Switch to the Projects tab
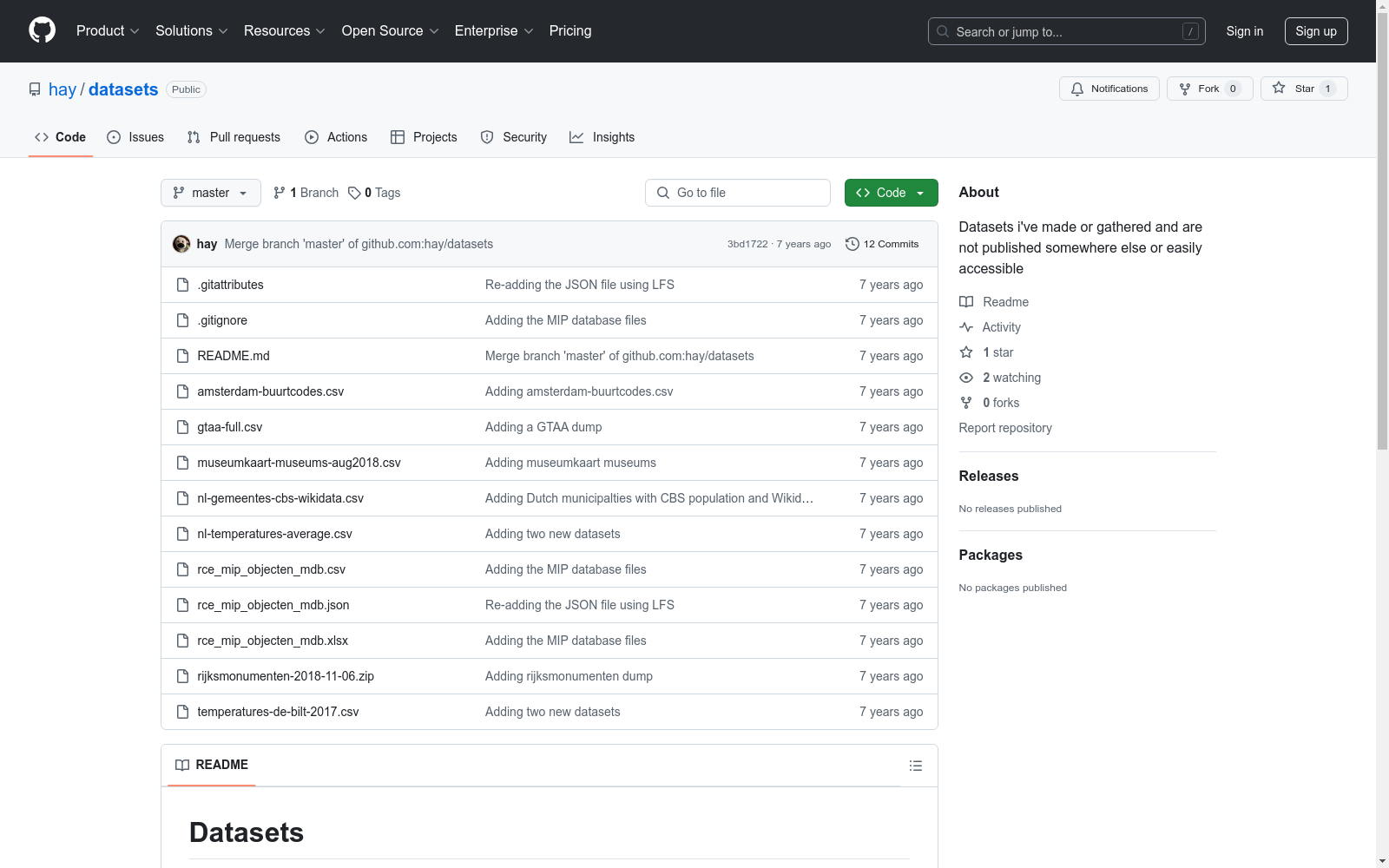Viewport: 1389px width, 868px height. coord(424,137)
